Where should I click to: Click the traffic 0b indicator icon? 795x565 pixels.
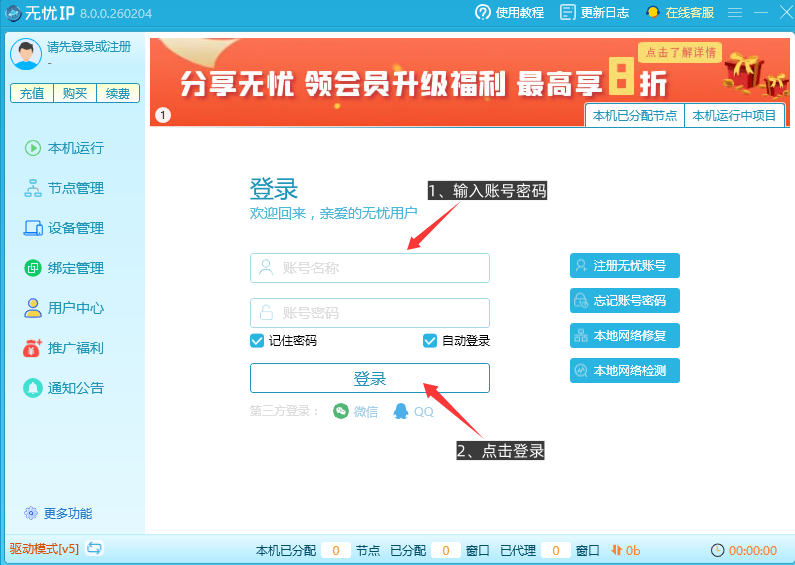(x=617, y=550)
